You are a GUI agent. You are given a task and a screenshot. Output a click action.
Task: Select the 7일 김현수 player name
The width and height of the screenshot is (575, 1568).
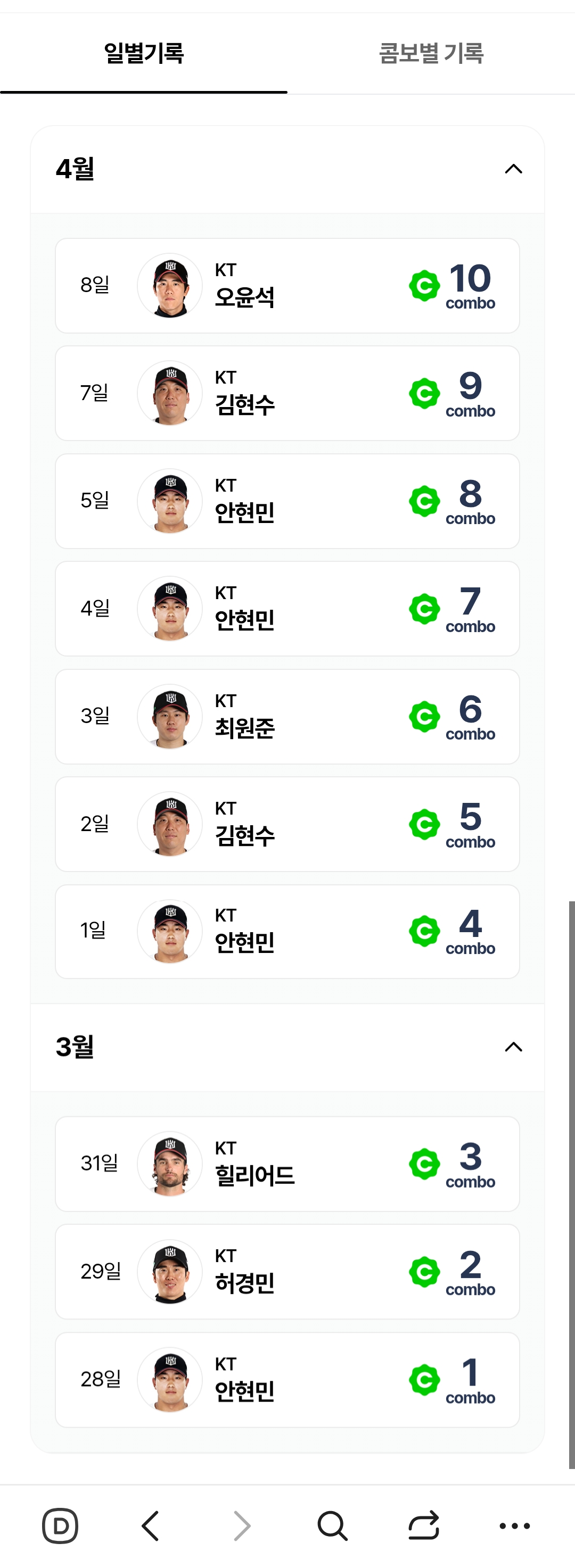tap(245, 405)
